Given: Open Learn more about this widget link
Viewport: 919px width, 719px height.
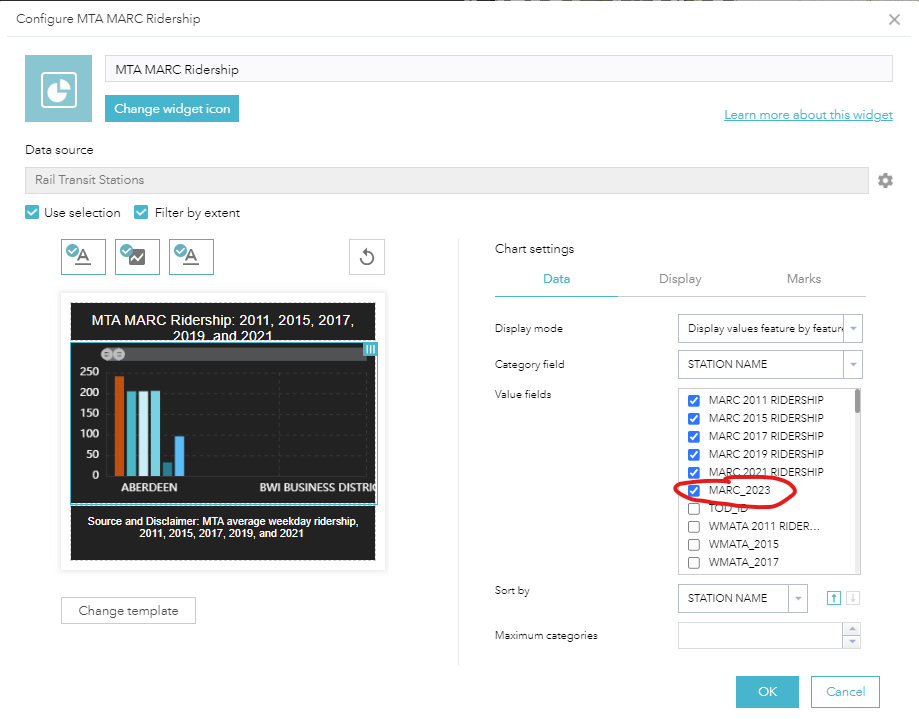Looking at the screenshot, I should click(808, 115).
